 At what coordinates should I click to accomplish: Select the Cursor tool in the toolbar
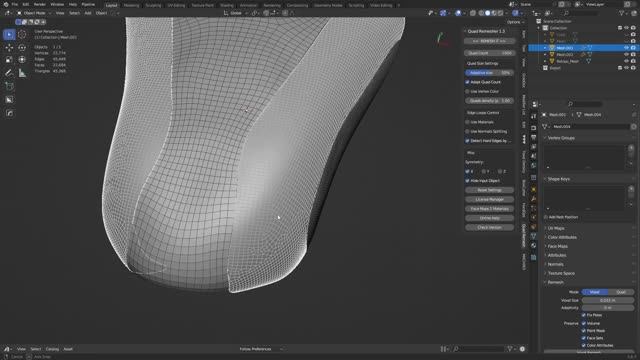22,35
